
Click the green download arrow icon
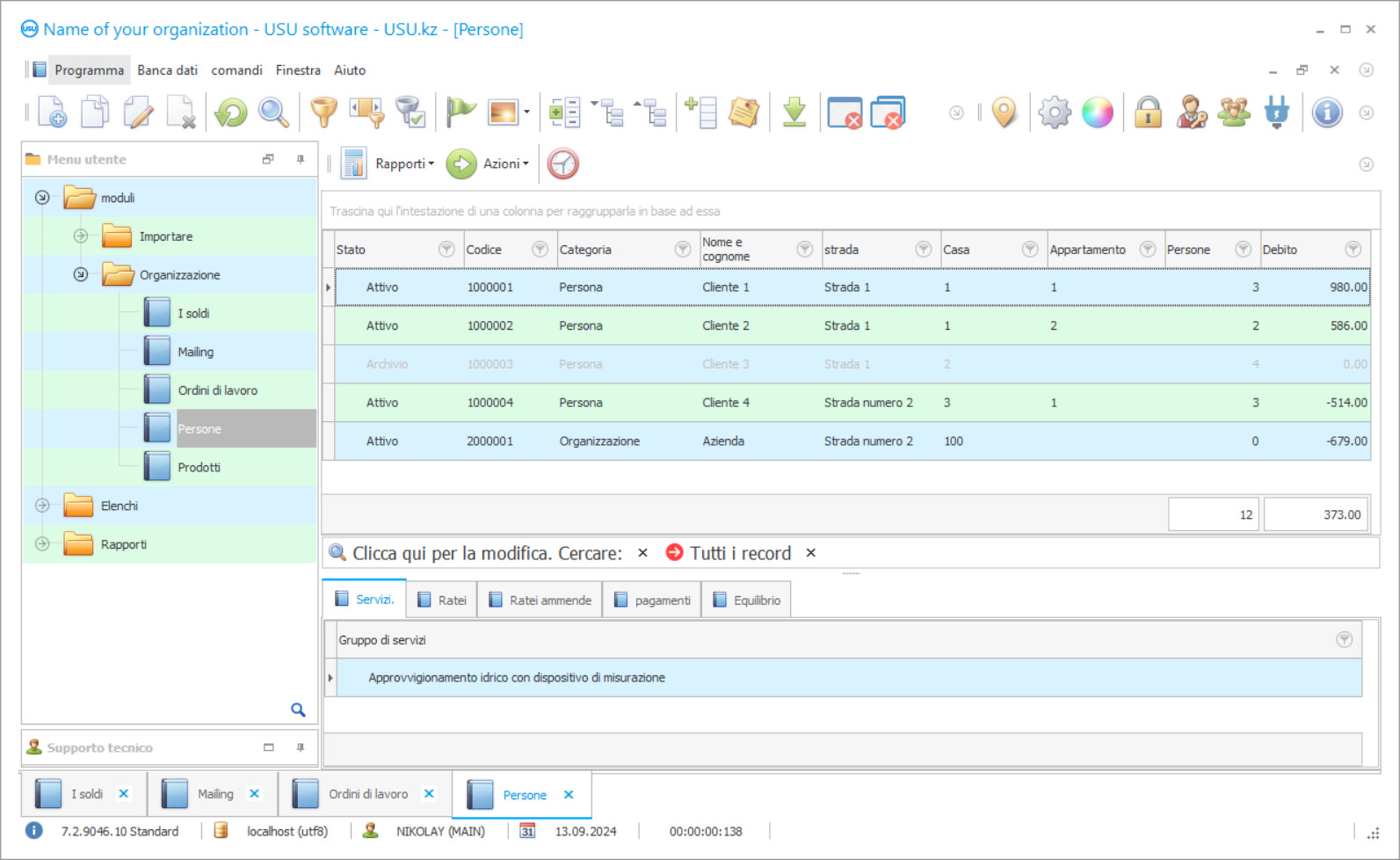(794, 113)
